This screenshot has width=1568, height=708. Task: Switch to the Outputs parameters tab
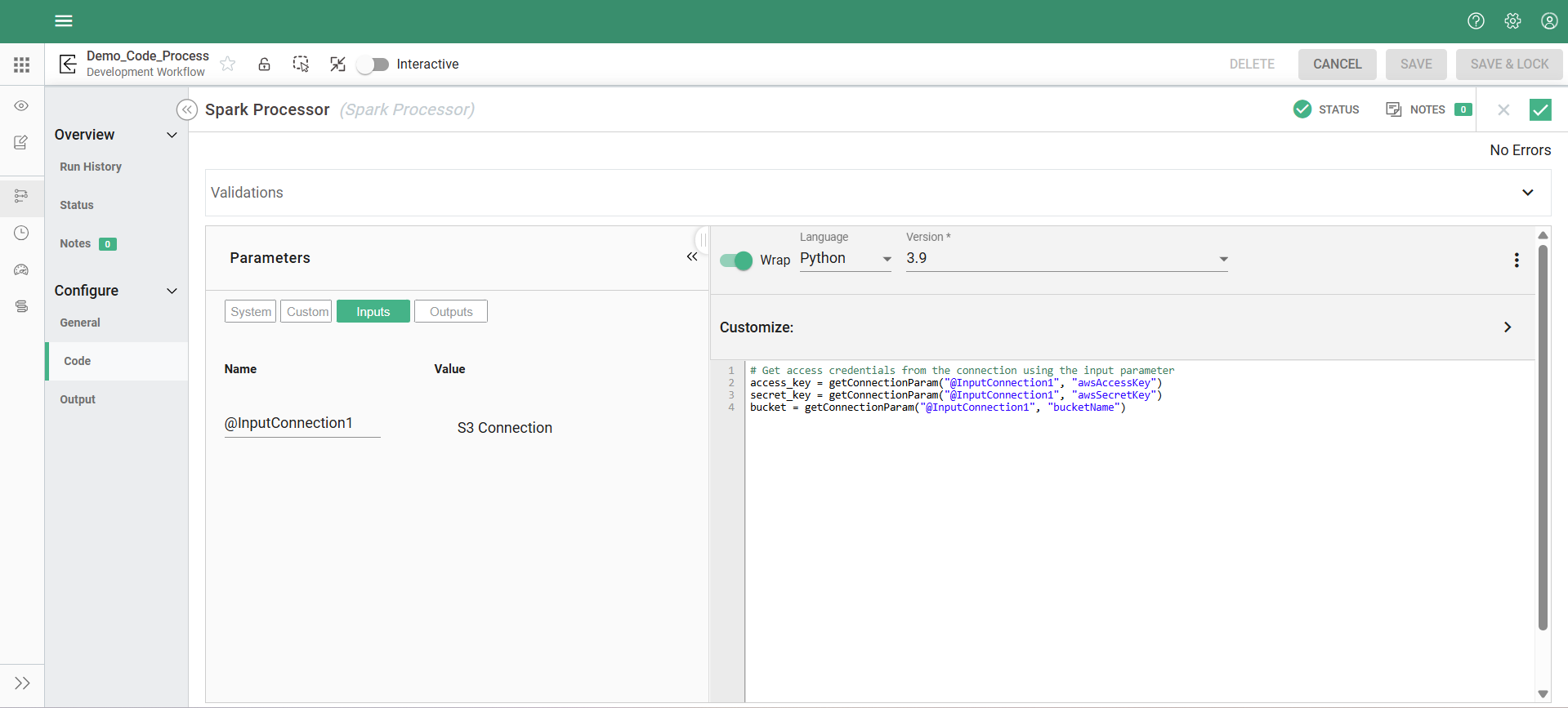451,312
